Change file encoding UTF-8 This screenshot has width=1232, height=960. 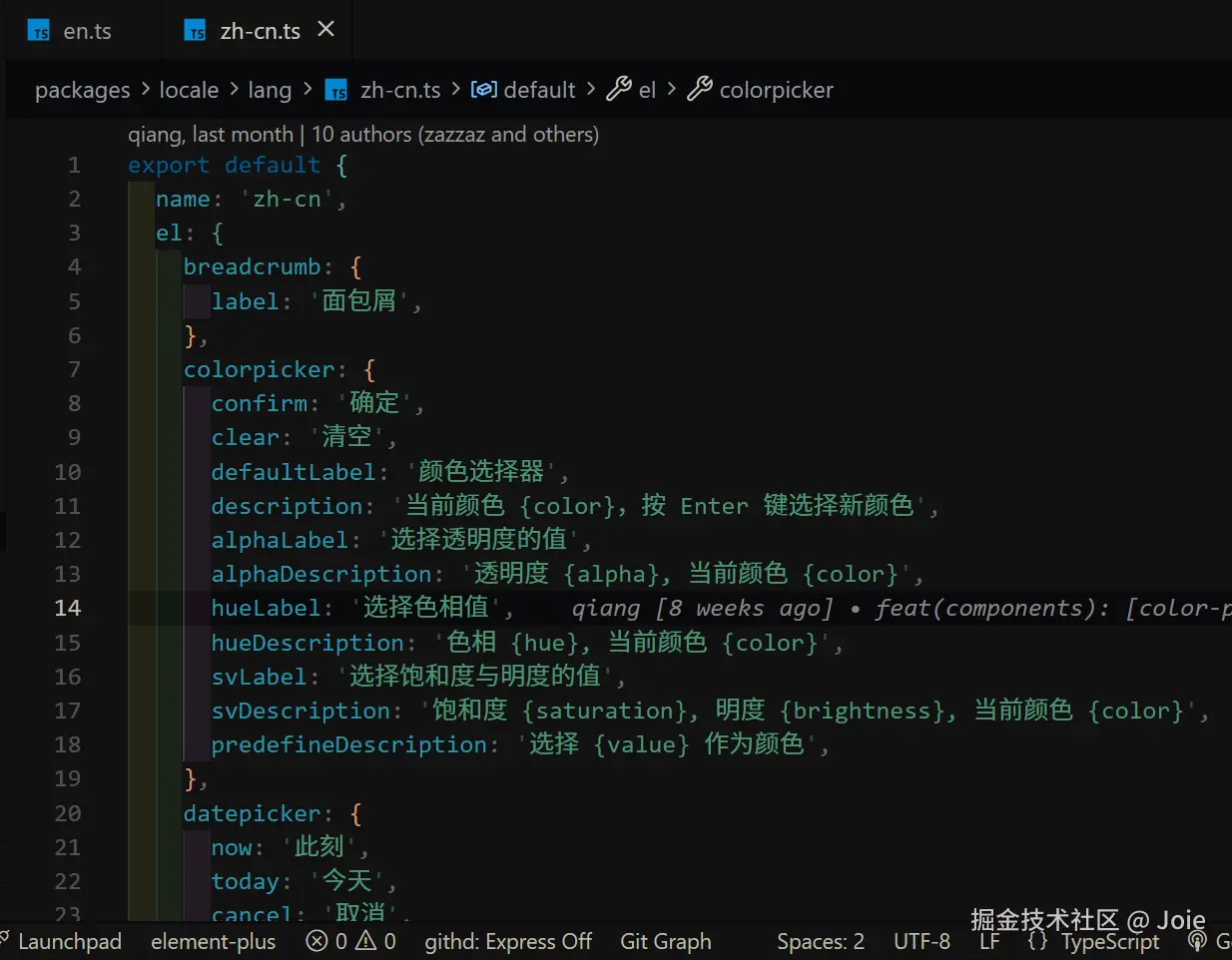[x=922, y=941]
